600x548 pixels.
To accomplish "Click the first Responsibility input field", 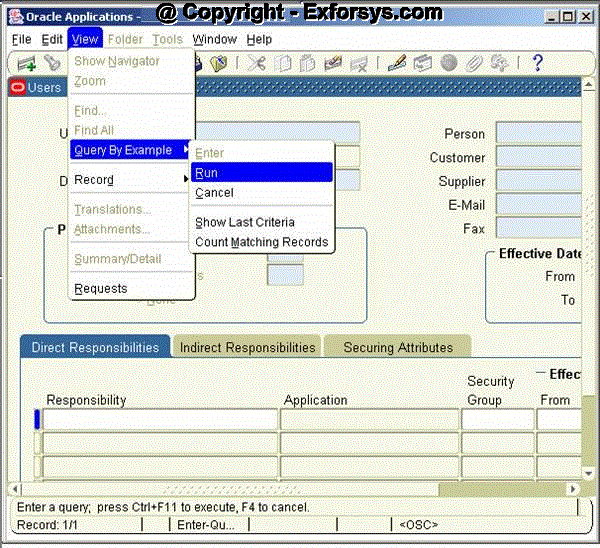I will click(160, 419).
